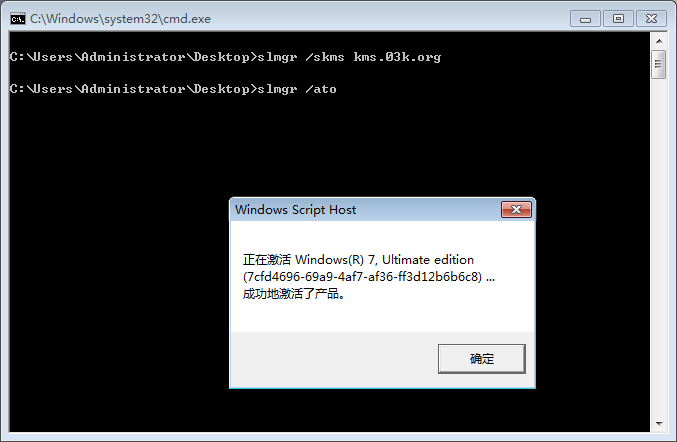Click the cmd.exe system menu icon
Viewport: 677px width, 442px height.
(17, 18)
